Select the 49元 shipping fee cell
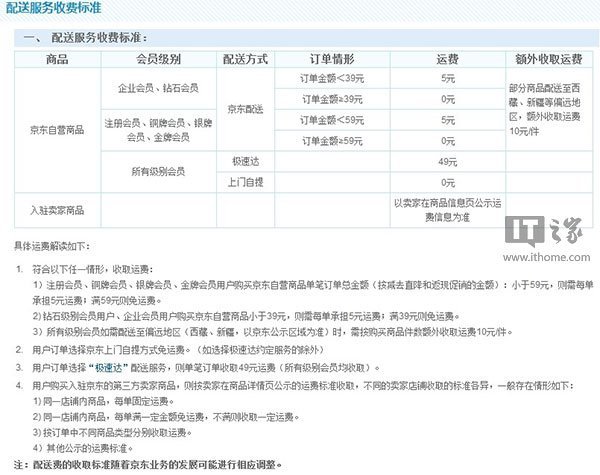 coord(448,162)
